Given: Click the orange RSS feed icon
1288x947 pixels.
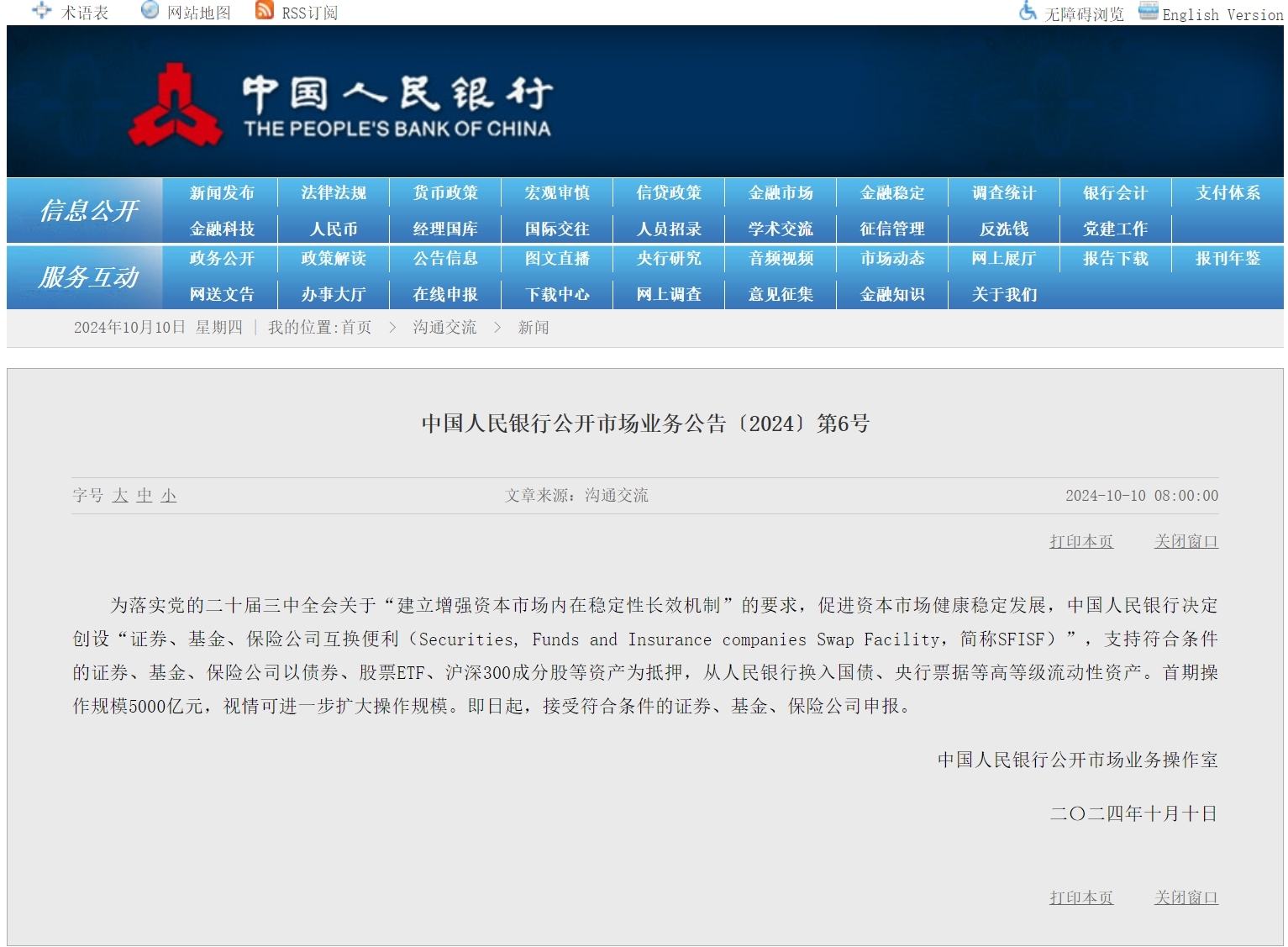Looking at the screenshot, I should point(265,10).
